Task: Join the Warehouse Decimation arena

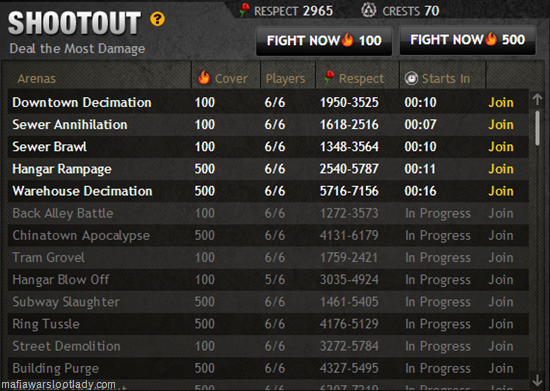Action: (501, 191)
